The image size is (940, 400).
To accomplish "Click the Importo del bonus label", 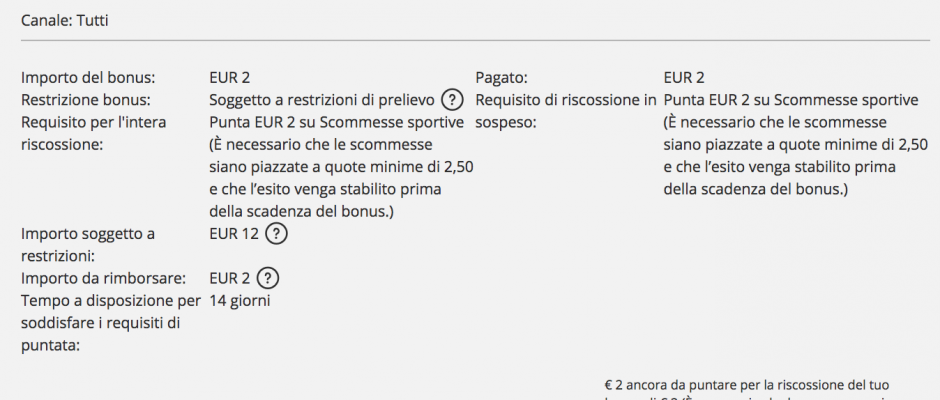I will tap(88, 78).
